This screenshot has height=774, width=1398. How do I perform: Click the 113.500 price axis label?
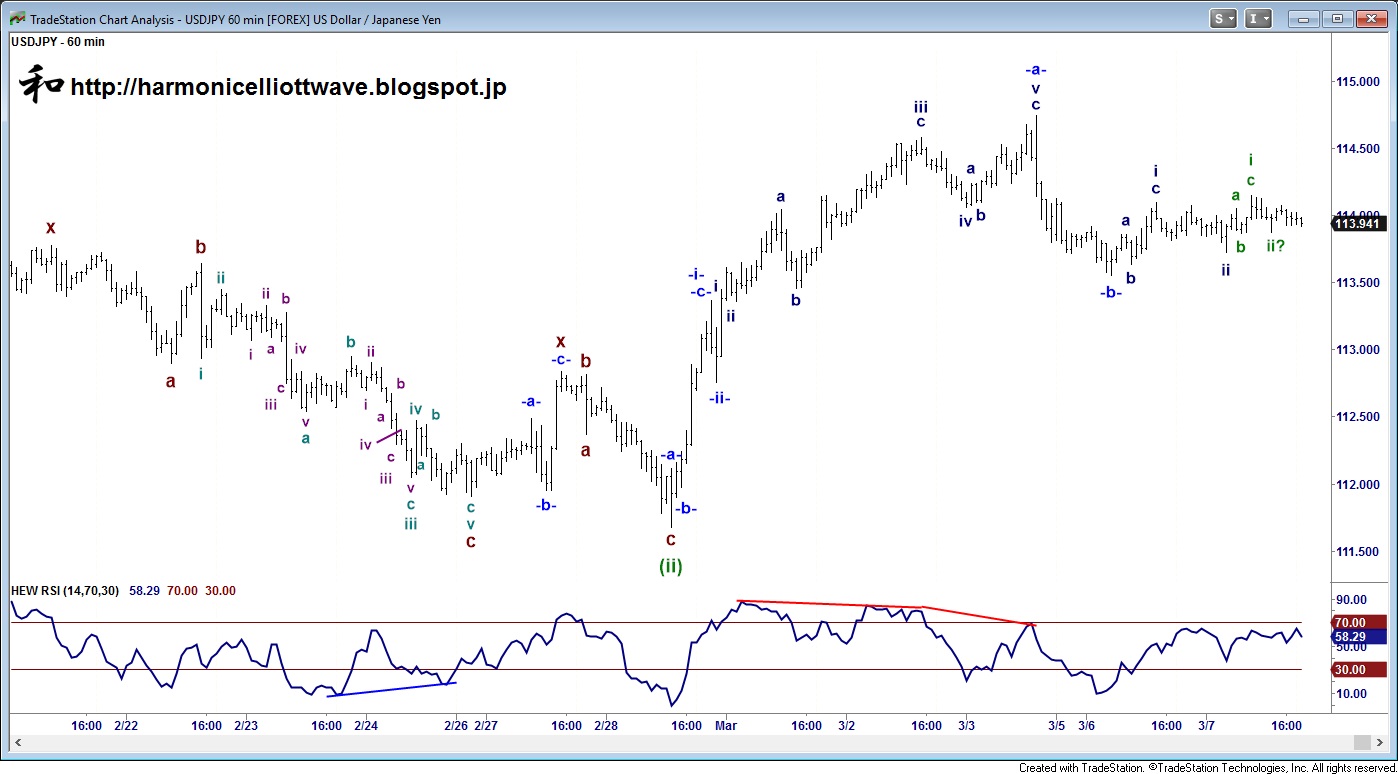(x=1359, y=283)
